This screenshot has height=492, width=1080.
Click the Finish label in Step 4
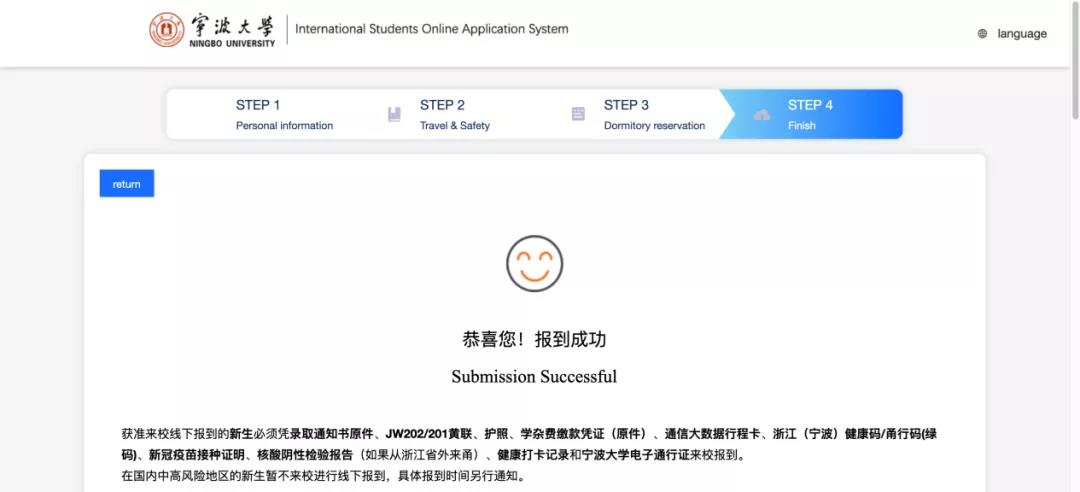click(801, 126)
